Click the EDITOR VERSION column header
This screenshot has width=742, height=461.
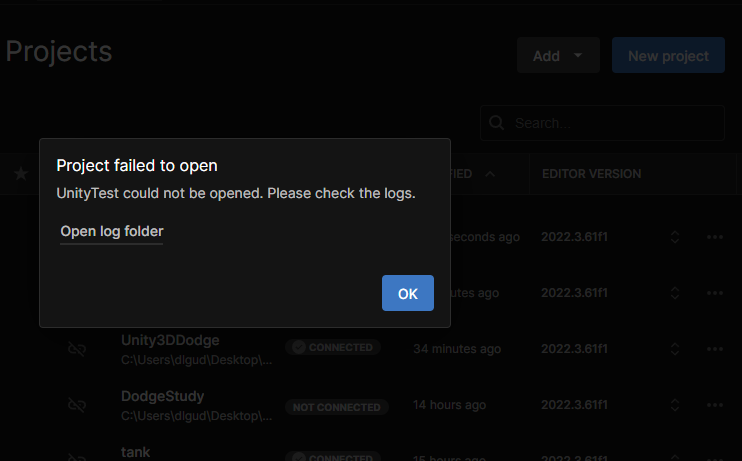tap(592, 174)
